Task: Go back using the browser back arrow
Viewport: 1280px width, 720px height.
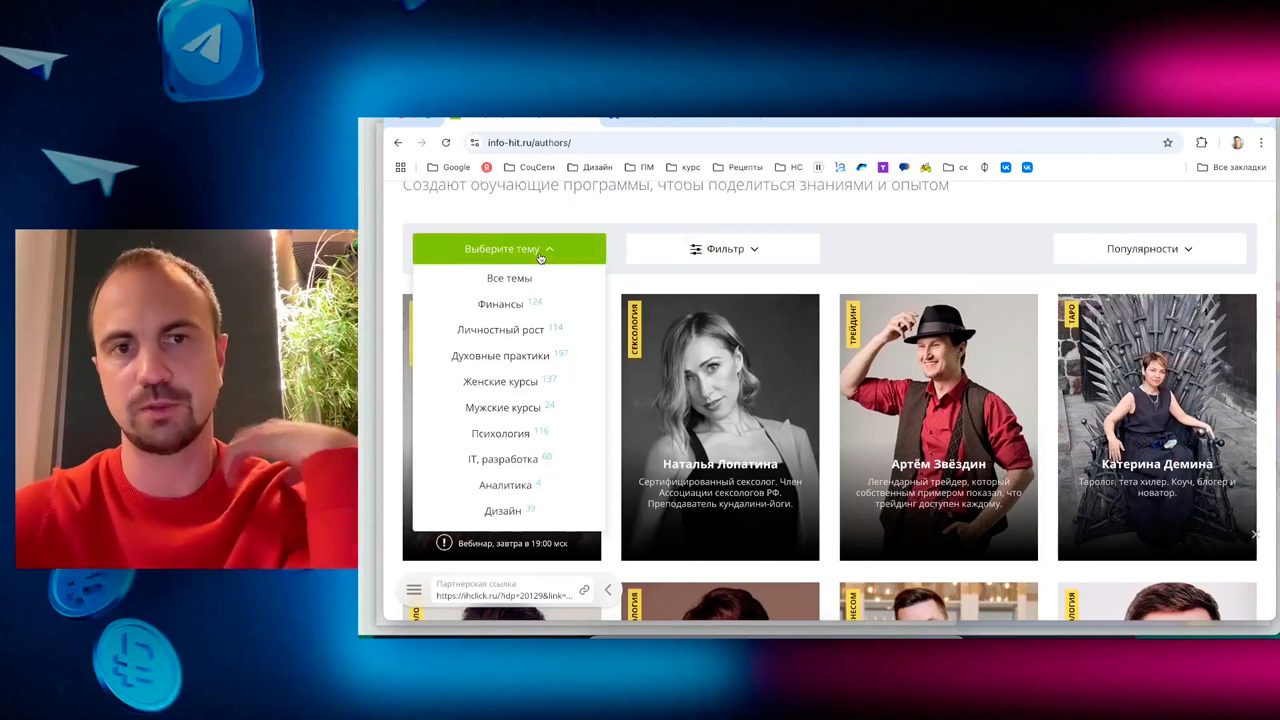Action: pos(398,143)
